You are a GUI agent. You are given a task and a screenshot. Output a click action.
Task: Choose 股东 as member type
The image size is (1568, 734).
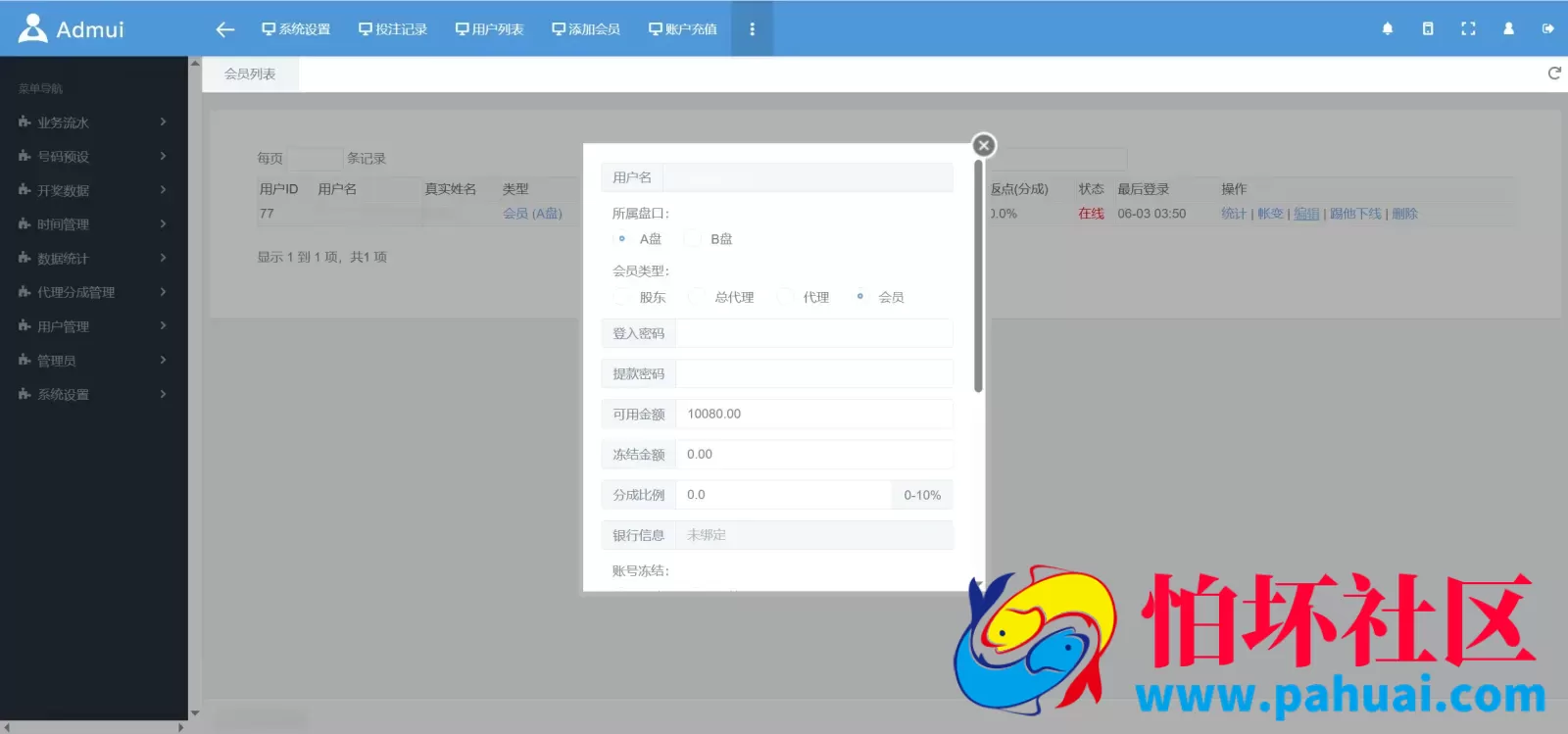click(x=621, y=296)
